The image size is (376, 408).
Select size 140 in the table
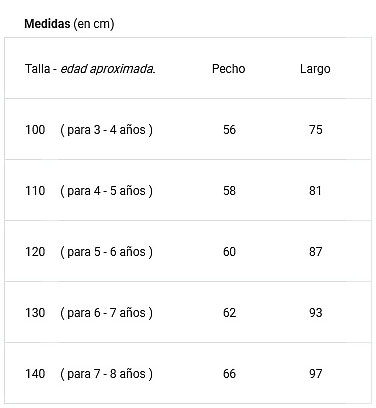click(35, 374)
